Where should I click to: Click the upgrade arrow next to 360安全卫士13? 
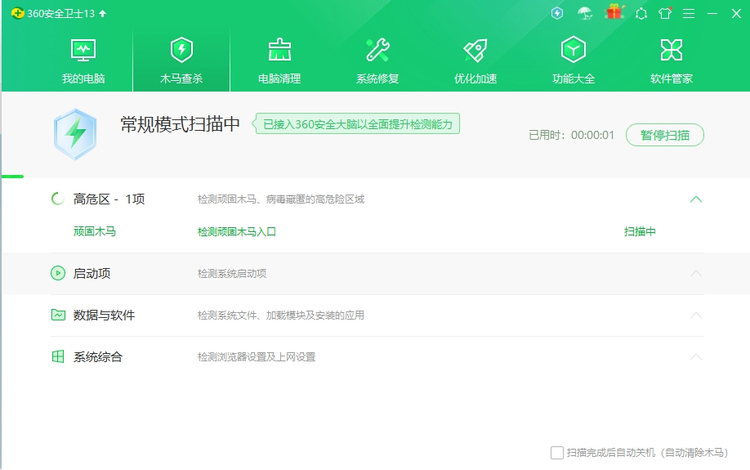pyautogui.click(x=102, y=13)
